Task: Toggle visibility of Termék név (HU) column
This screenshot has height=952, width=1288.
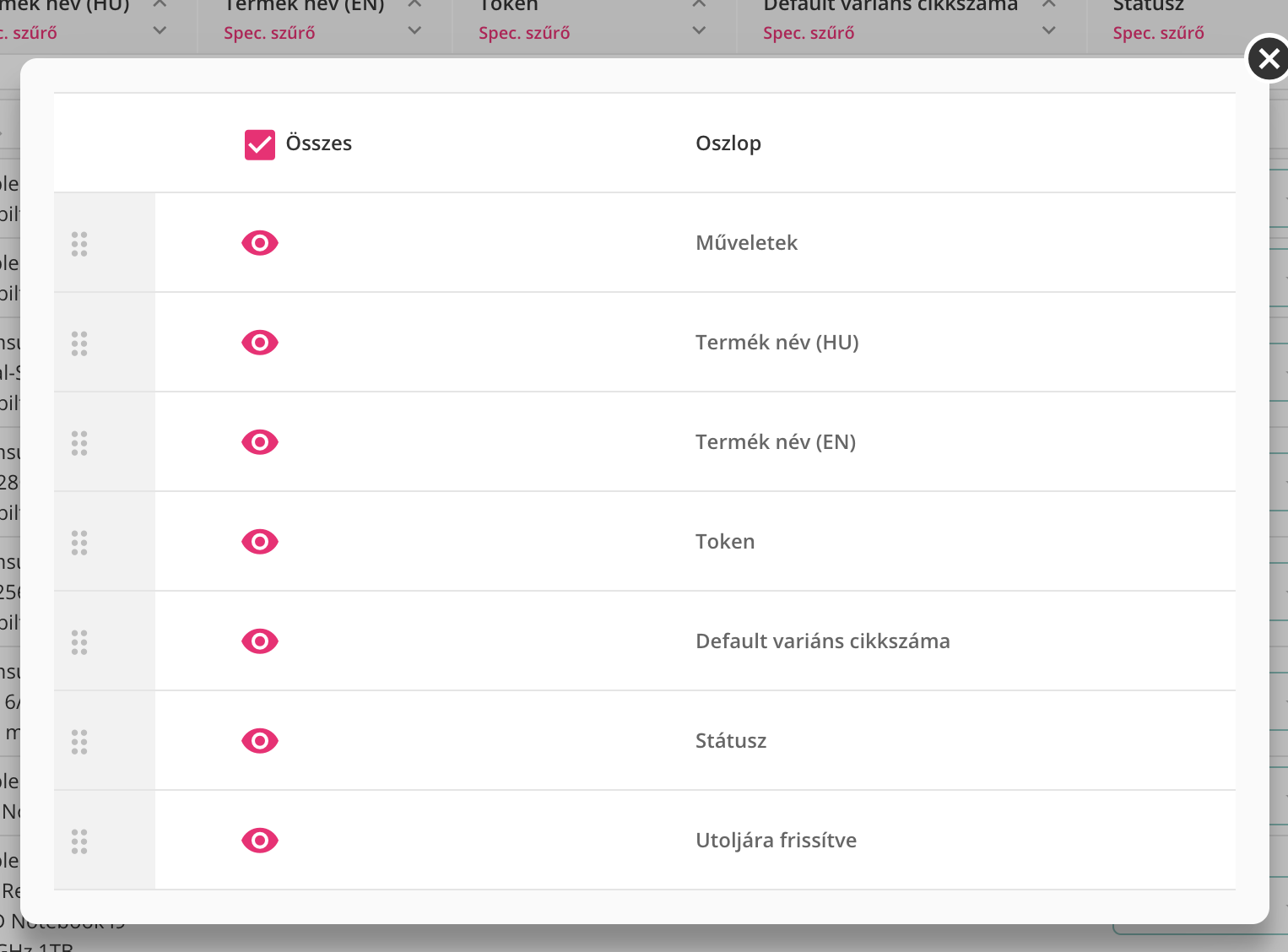Action: (x=259, y=343)
